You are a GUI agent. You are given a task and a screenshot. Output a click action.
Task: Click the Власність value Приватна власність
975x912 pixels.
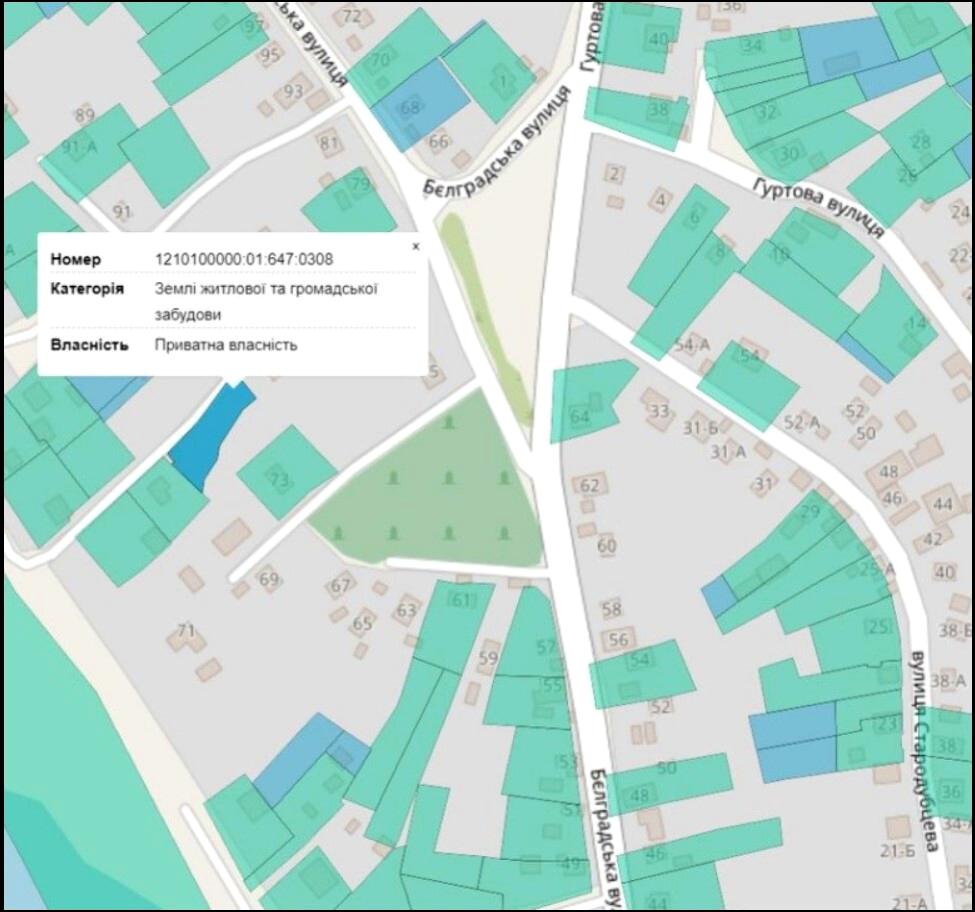(x=226, y=345)
